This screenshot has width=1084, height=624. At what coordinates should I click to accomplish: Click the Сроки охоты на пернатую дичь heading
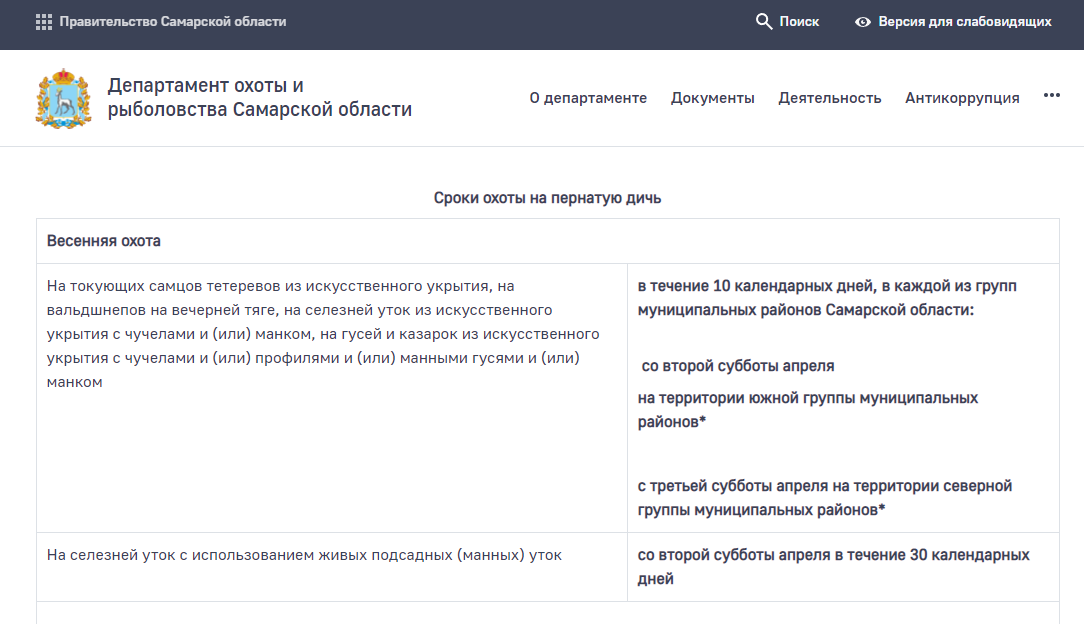pyautogui.click(x=547, y=198)
